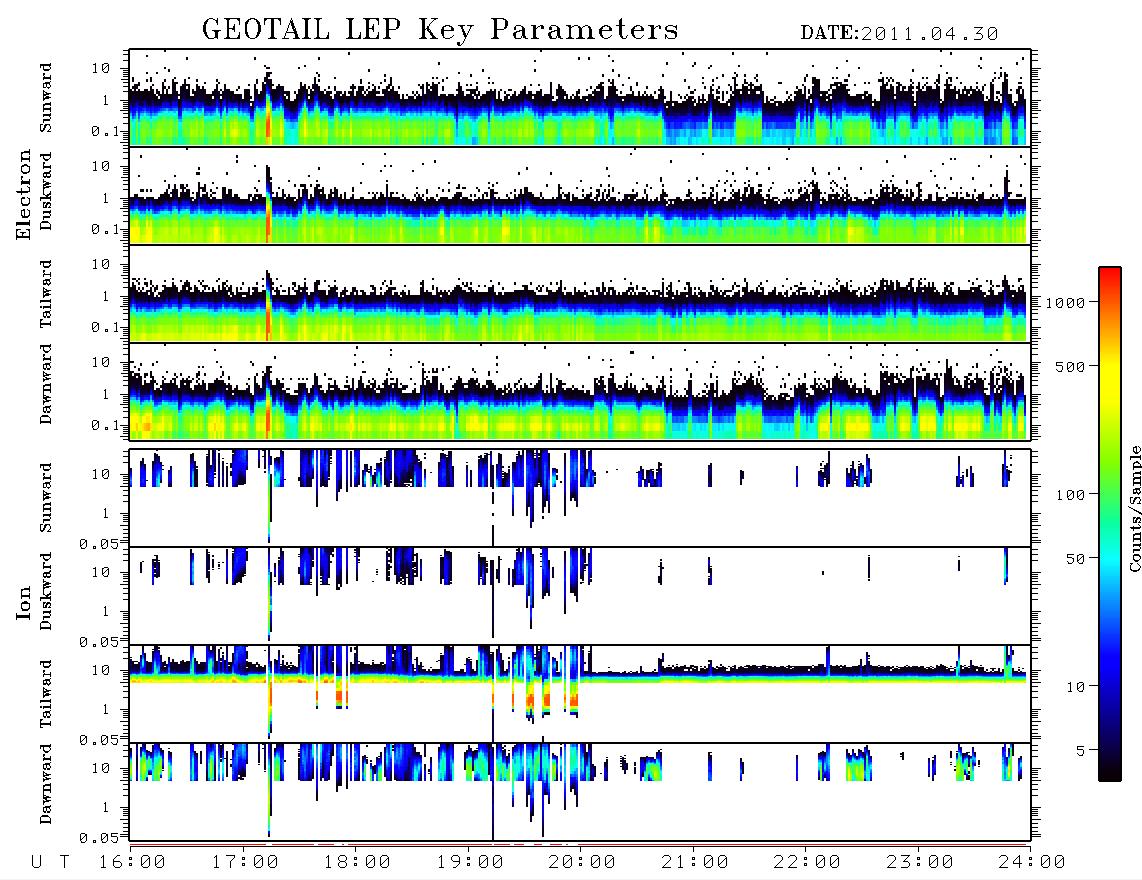Click the Electron Duskward axis label
1142x880 pixels.
pyautogui.click(x=46, y=191)
